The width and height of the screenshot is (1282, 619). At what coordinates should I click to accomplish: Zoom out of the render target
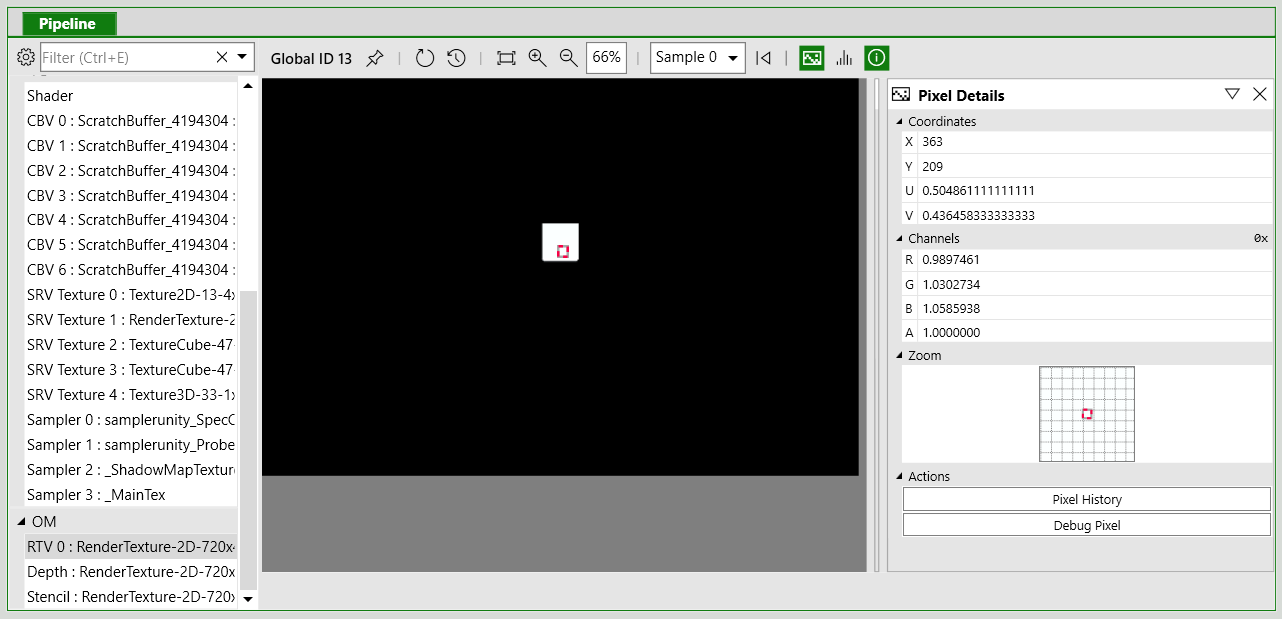pos(568,58)
